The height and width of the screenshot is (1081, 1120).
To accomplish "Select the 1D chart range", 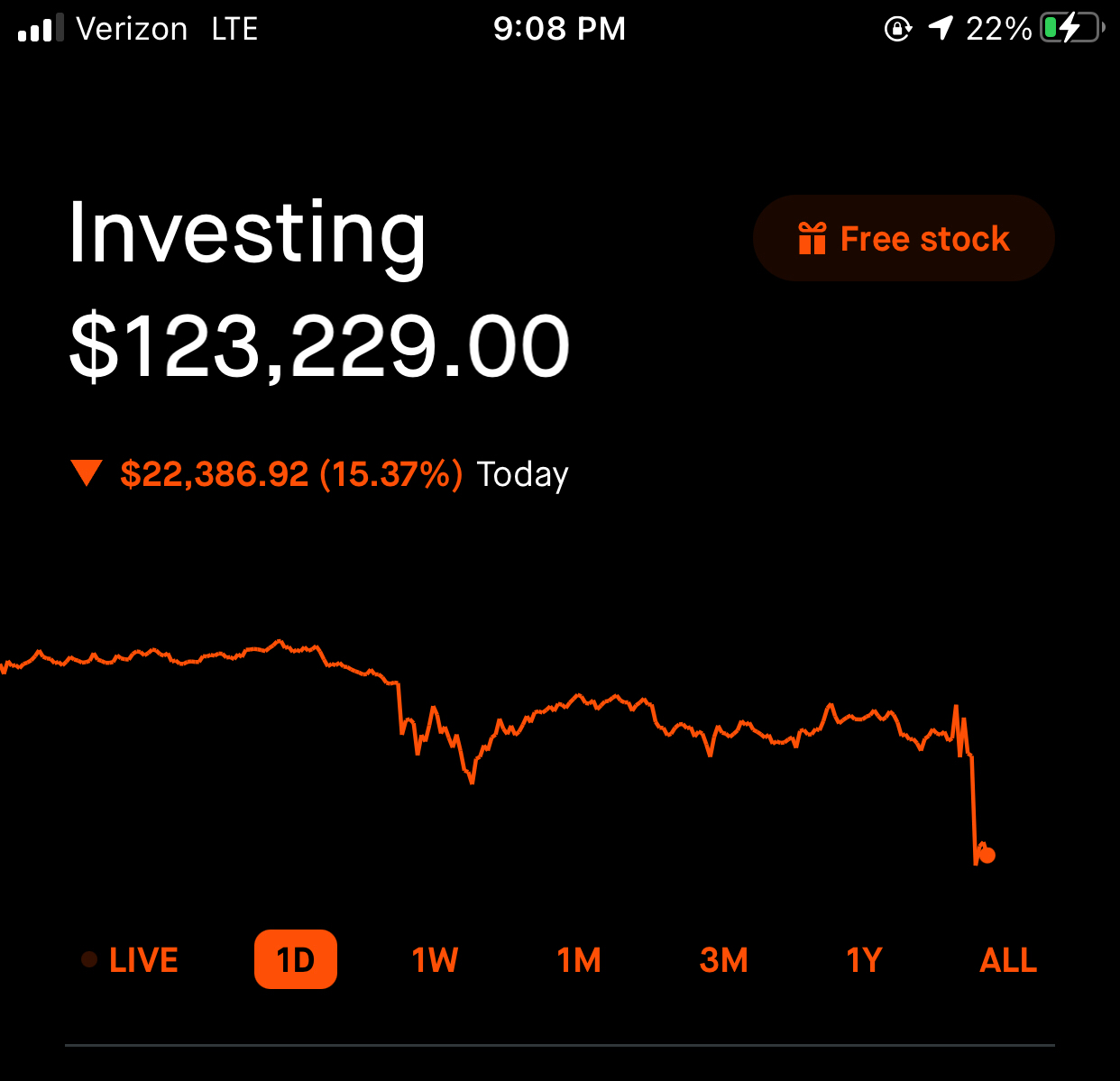I will click(296, 960).
